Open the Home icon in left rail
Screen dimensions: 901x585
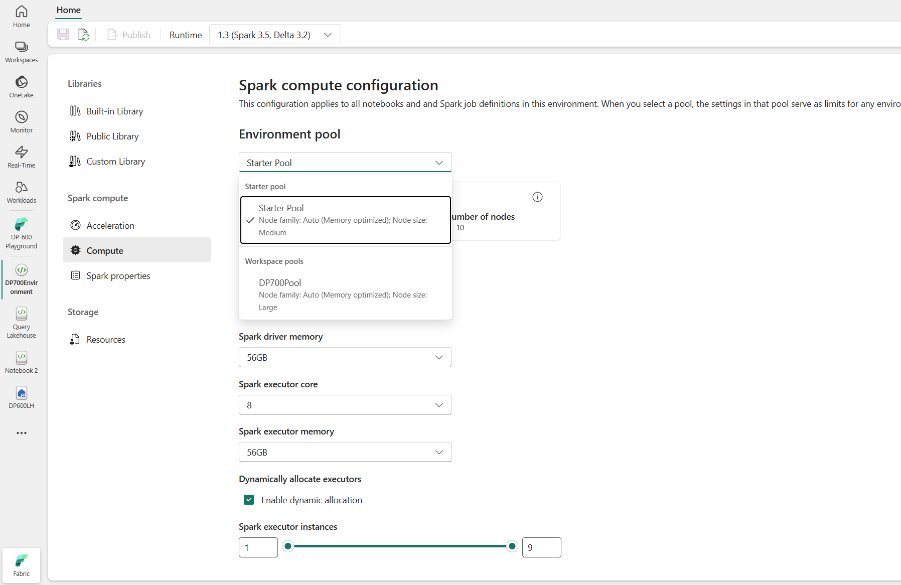coord(21,11)
